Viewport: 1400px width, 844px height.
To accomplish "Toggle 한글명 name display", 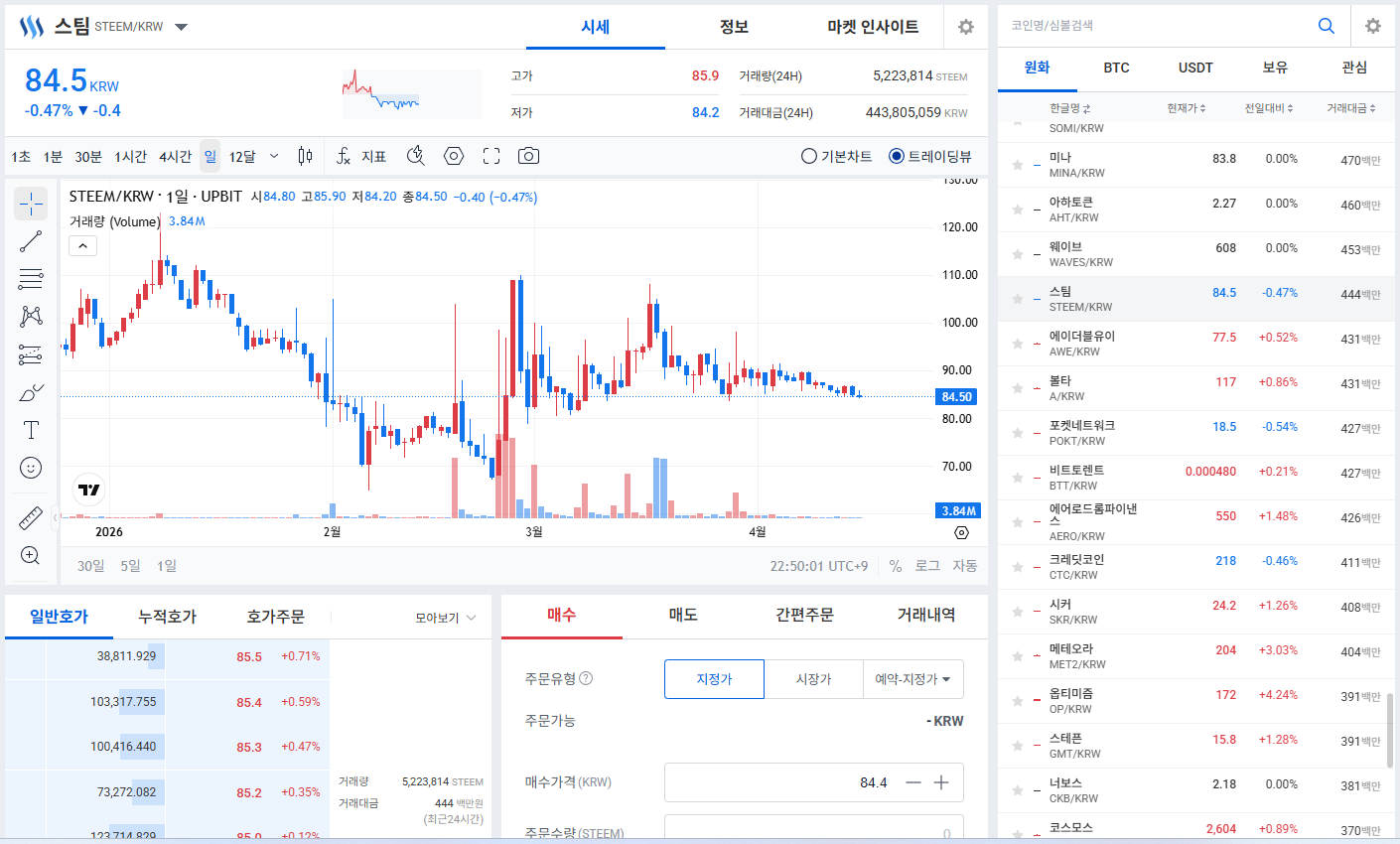I will pyautogui.click(x=1069, y=107).
